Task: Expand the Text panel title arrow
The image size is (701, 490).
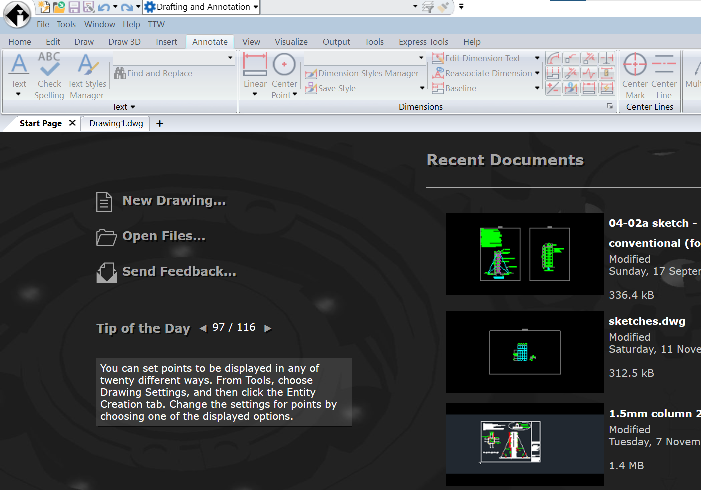Action: coord(133,107)
